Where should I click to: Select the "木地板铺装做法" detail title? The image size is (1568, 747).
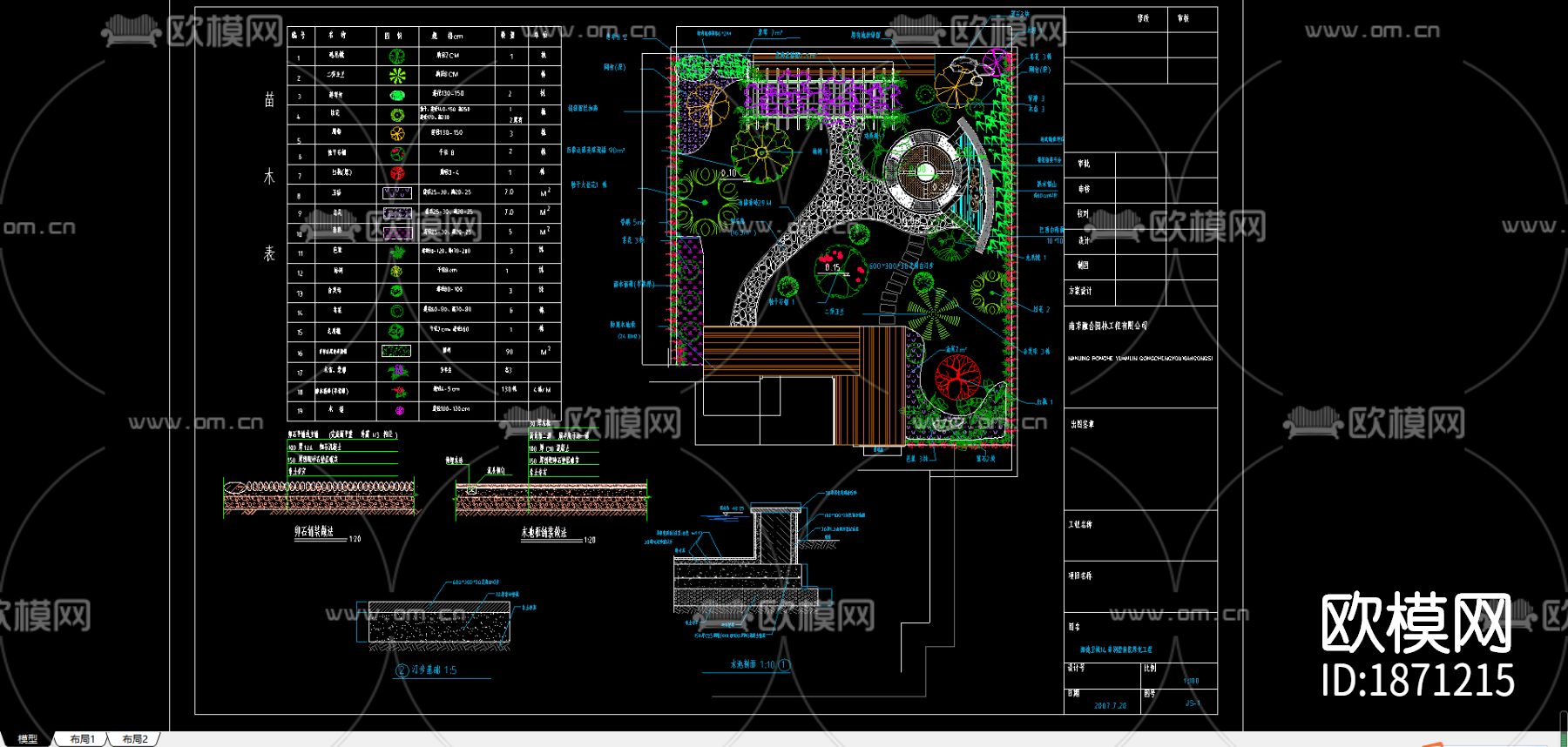544,532
